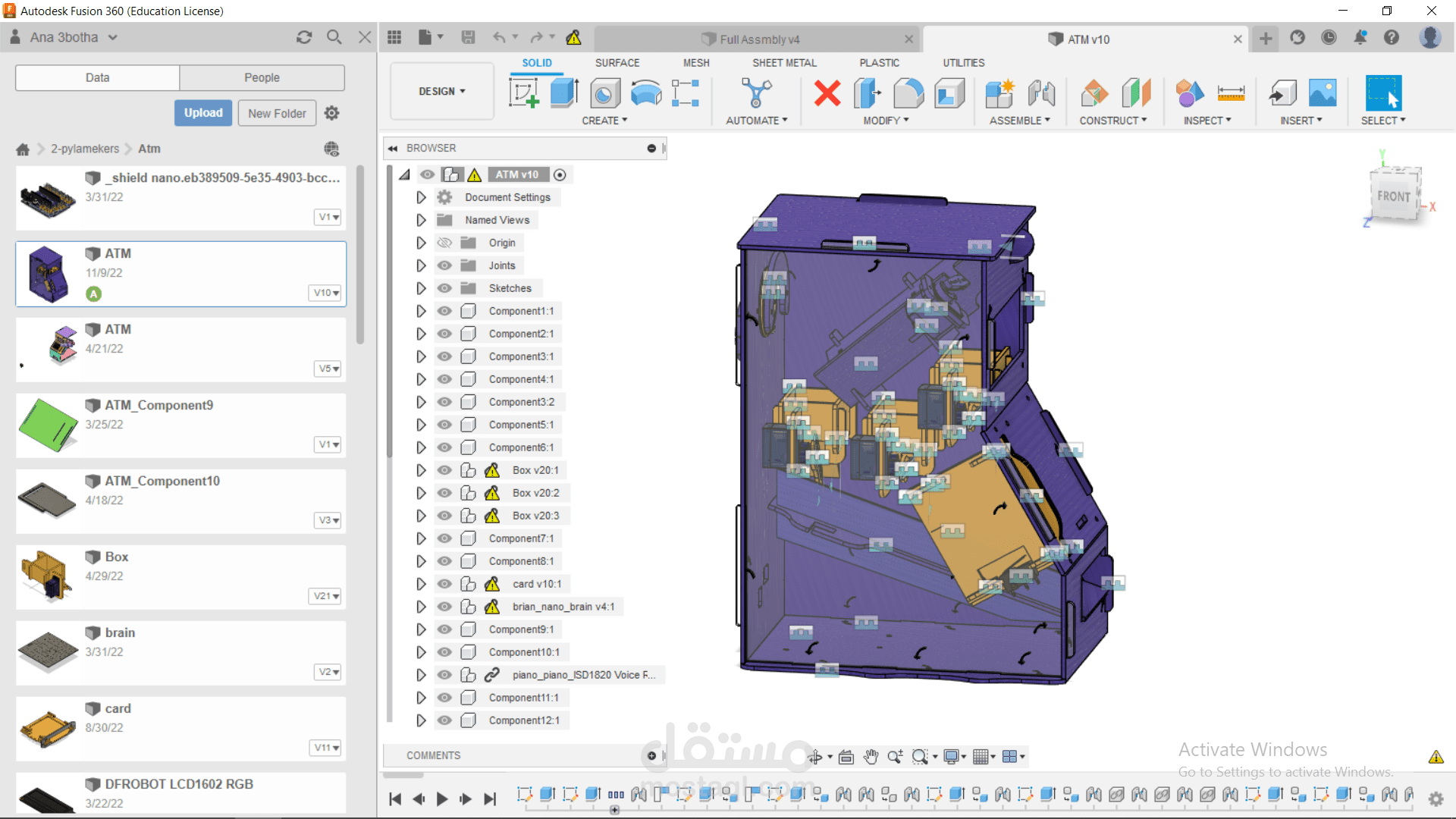The image size is (1456, 819).
Task: Click the Create Sketch tool icon
Action: [x=523, y=93]
